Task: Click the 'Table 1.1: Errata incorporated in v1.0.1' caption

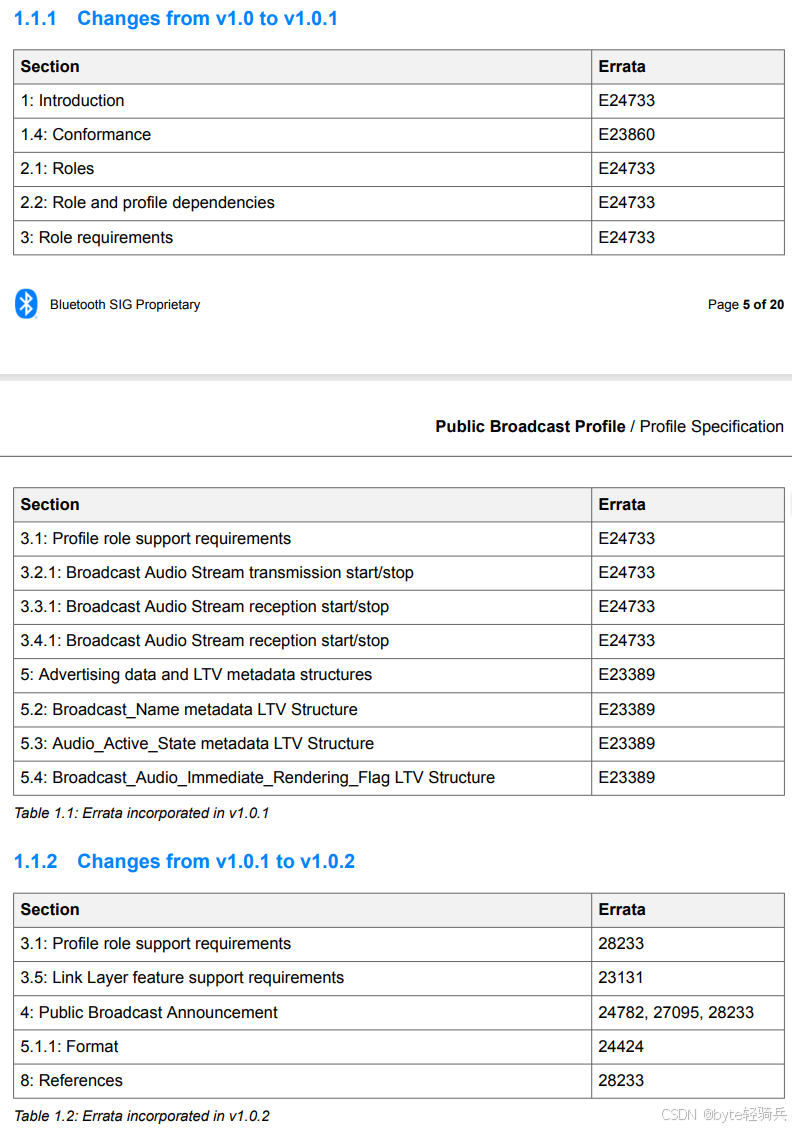Action: click(142, 813)
